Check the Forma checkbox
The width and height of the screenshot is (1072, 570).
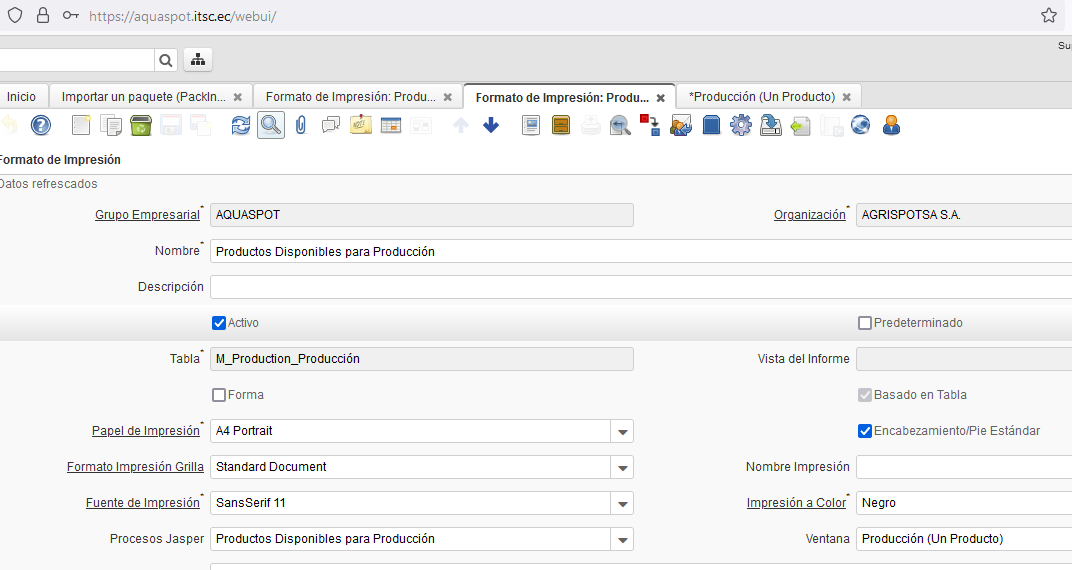click(x=219, y=395)
